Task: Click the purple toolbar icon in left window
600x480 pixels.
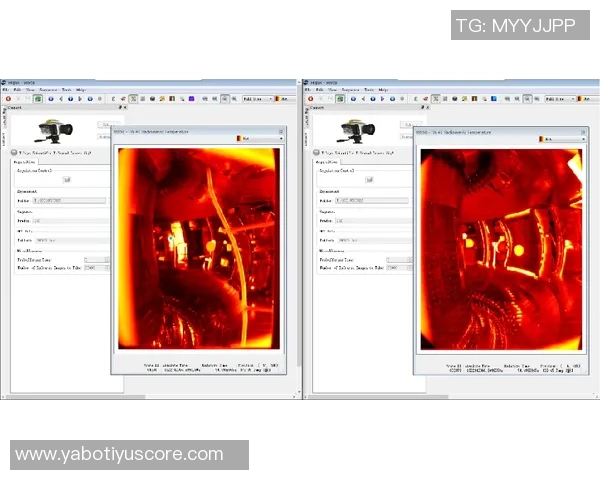Action: [191, 99]
